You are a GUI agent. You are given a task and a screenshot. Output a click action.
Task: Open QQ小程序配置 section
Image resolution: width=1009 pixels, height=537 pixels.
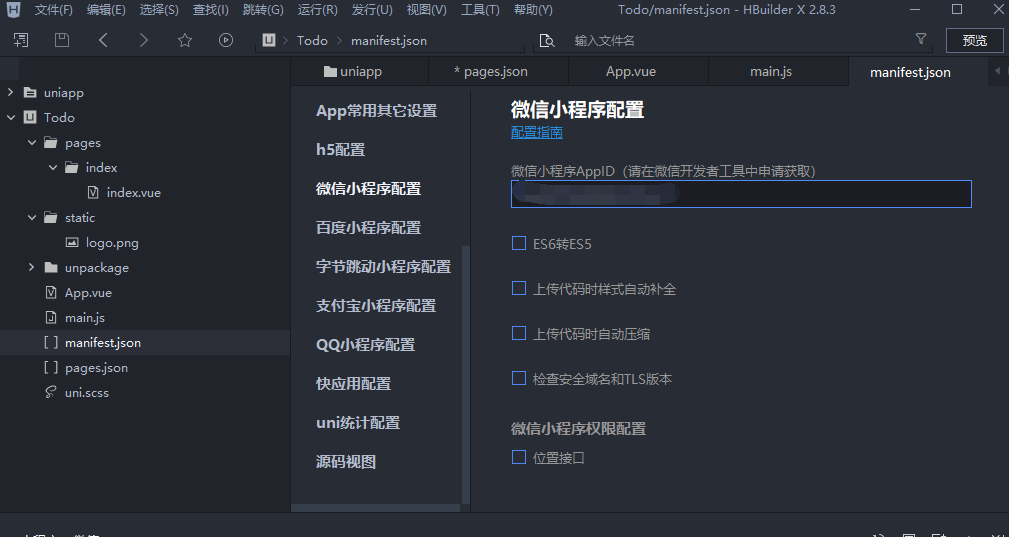coord(366,345)
